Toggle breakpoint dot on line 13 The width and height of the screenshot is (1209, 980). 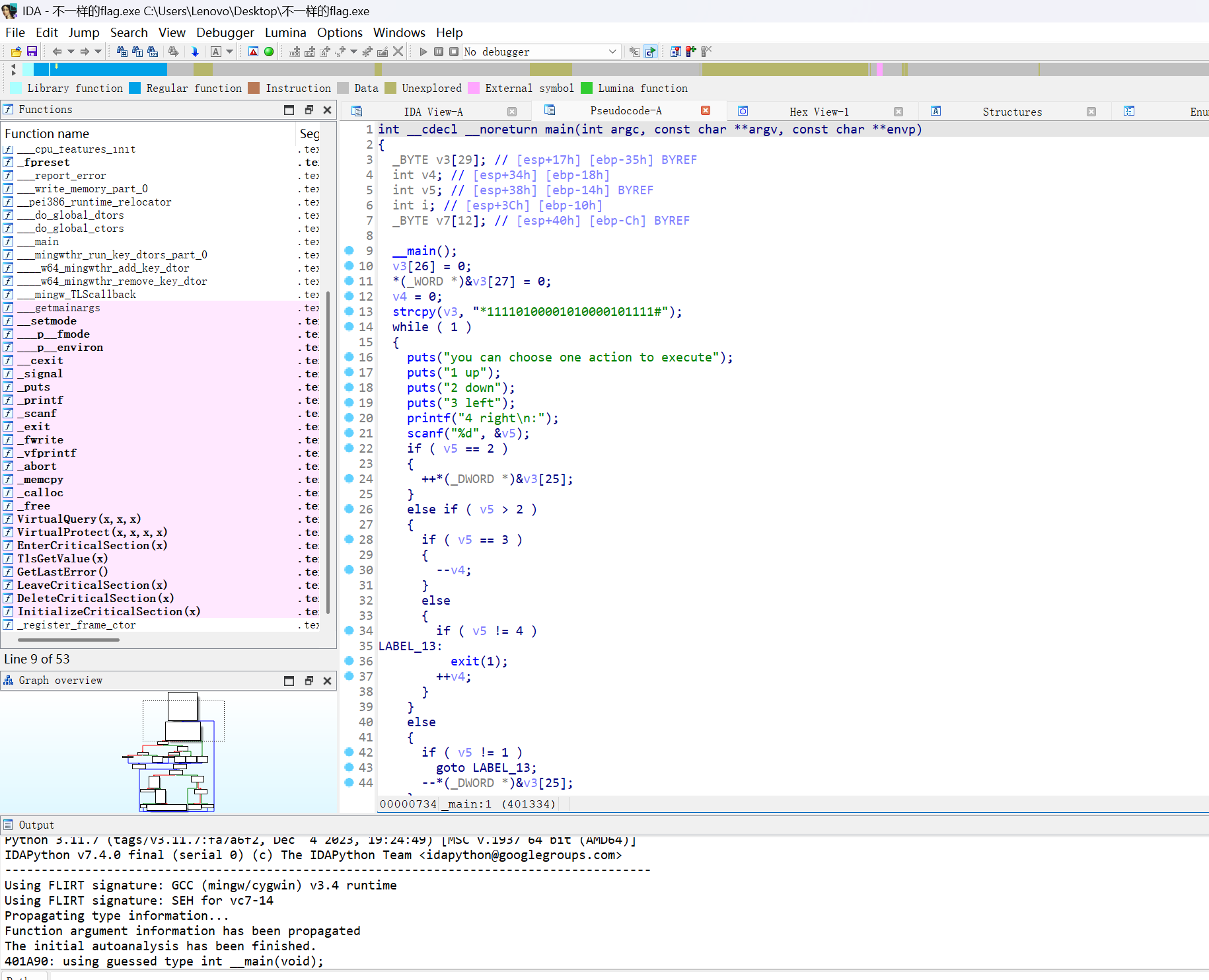[x=349, y=311]
